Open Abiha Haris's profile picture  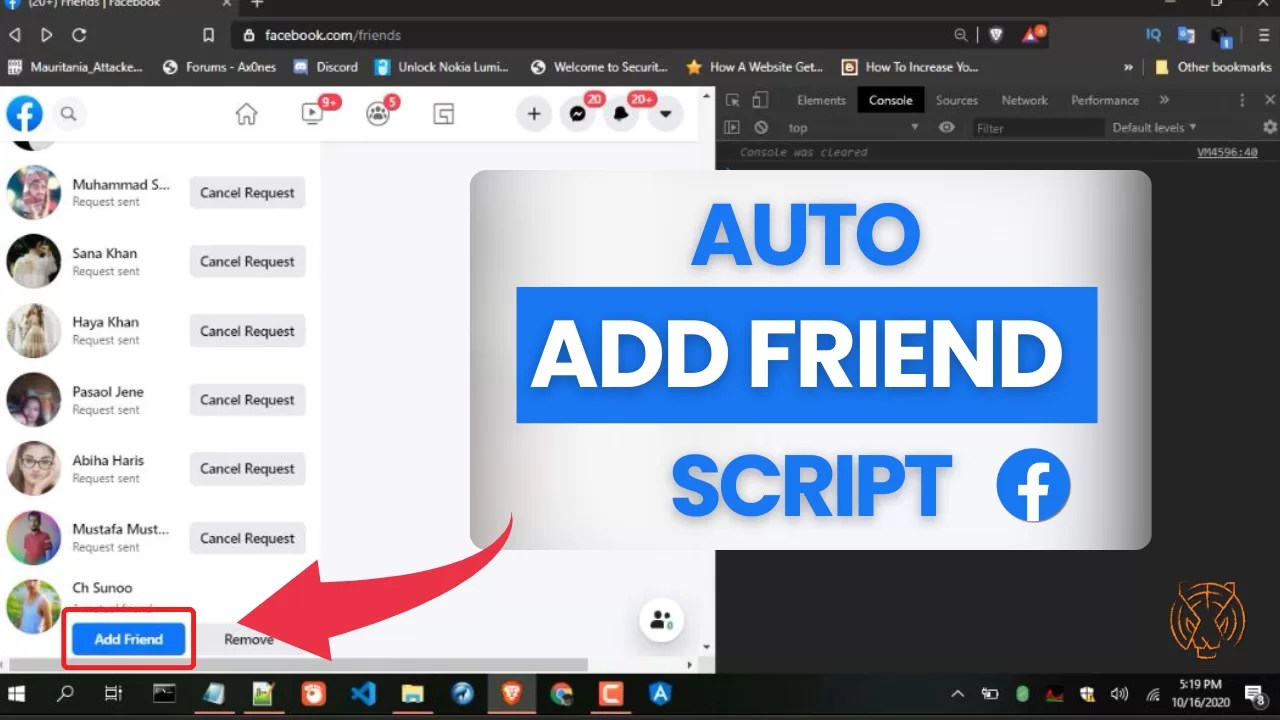coord(34,469)
